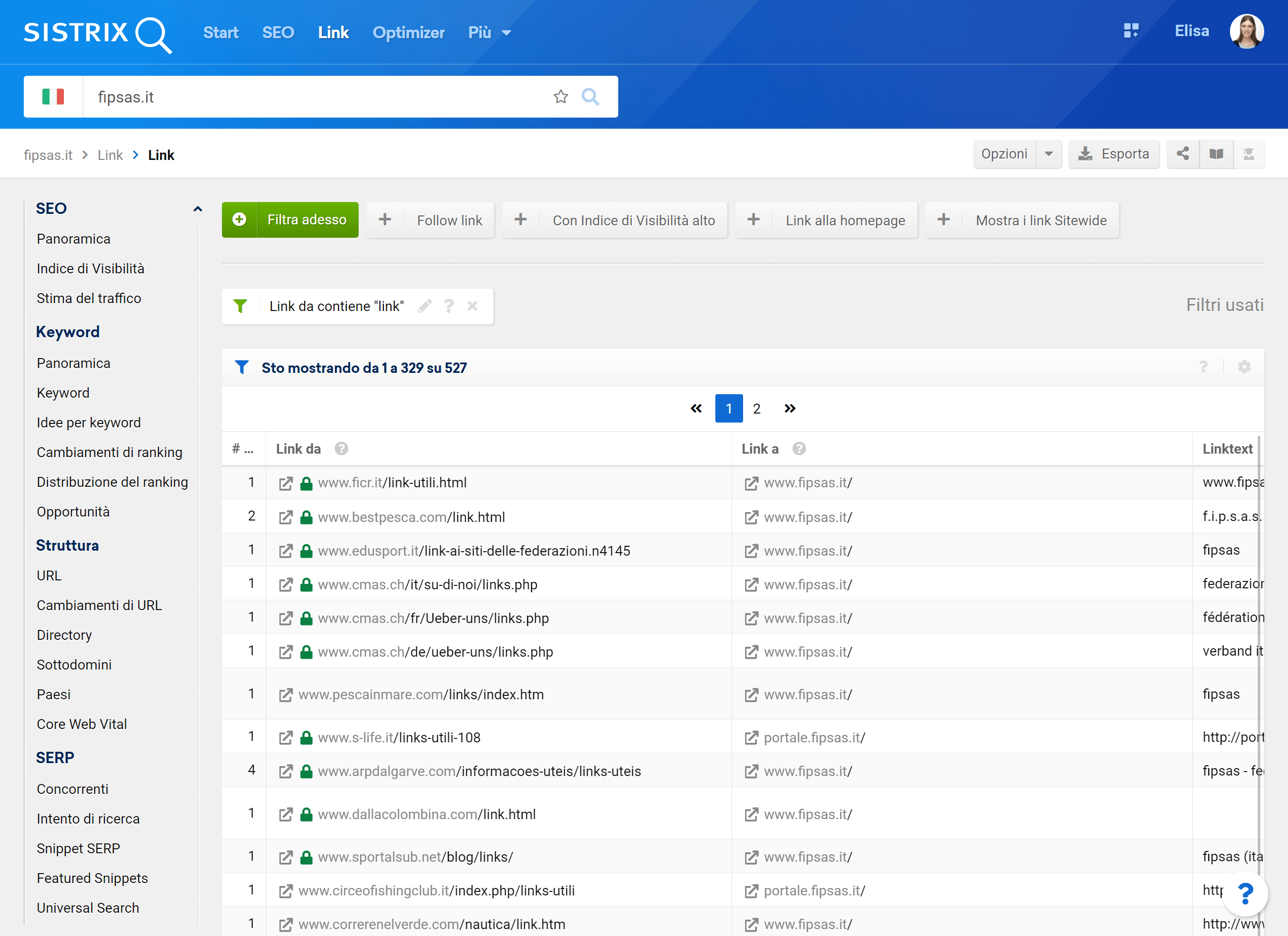This screenshot has height=936, width=1288.
Task: Open the Start tab
Action: pyautogui.click(x=221, y=32)
